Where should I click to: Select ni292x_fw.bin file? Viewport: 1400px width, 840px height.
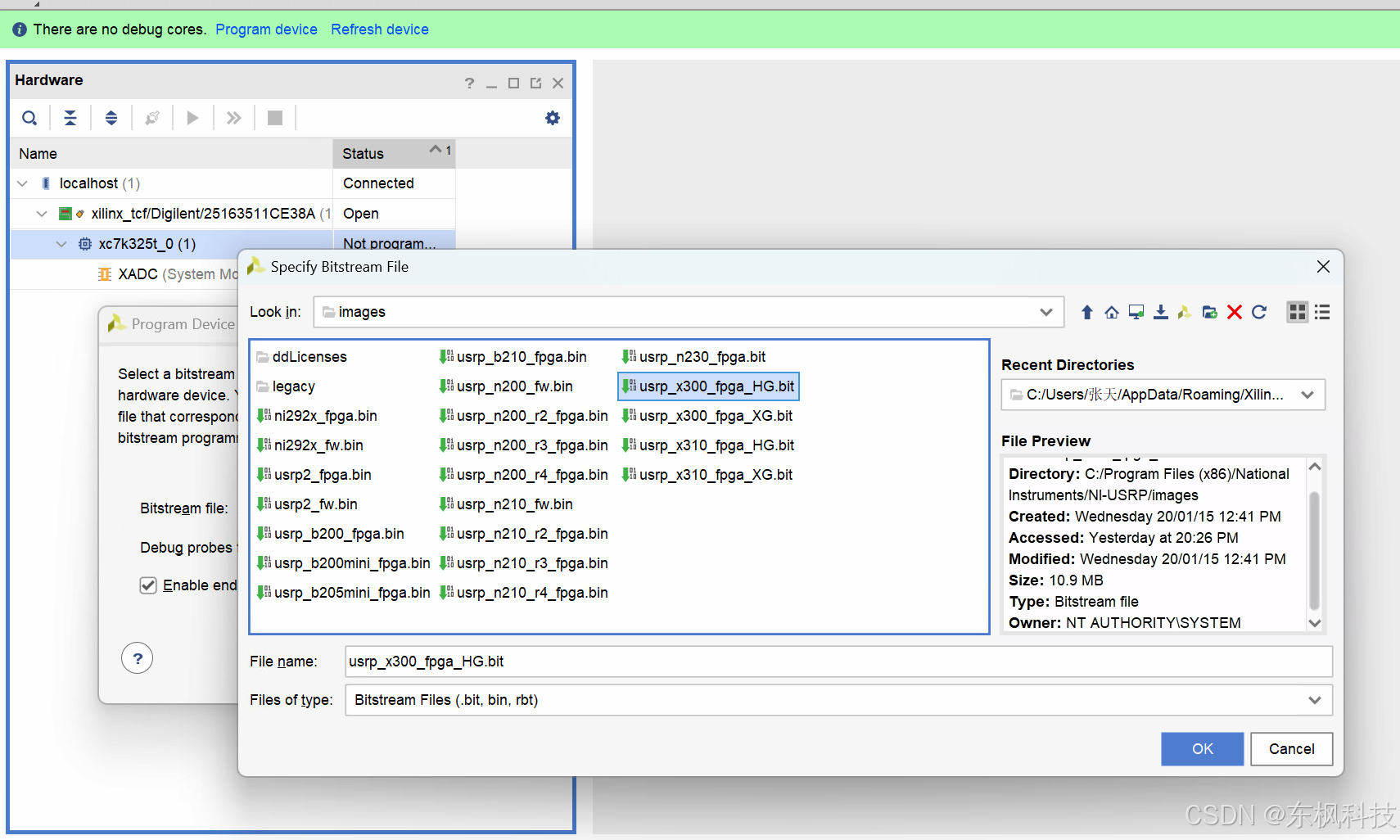310,445
